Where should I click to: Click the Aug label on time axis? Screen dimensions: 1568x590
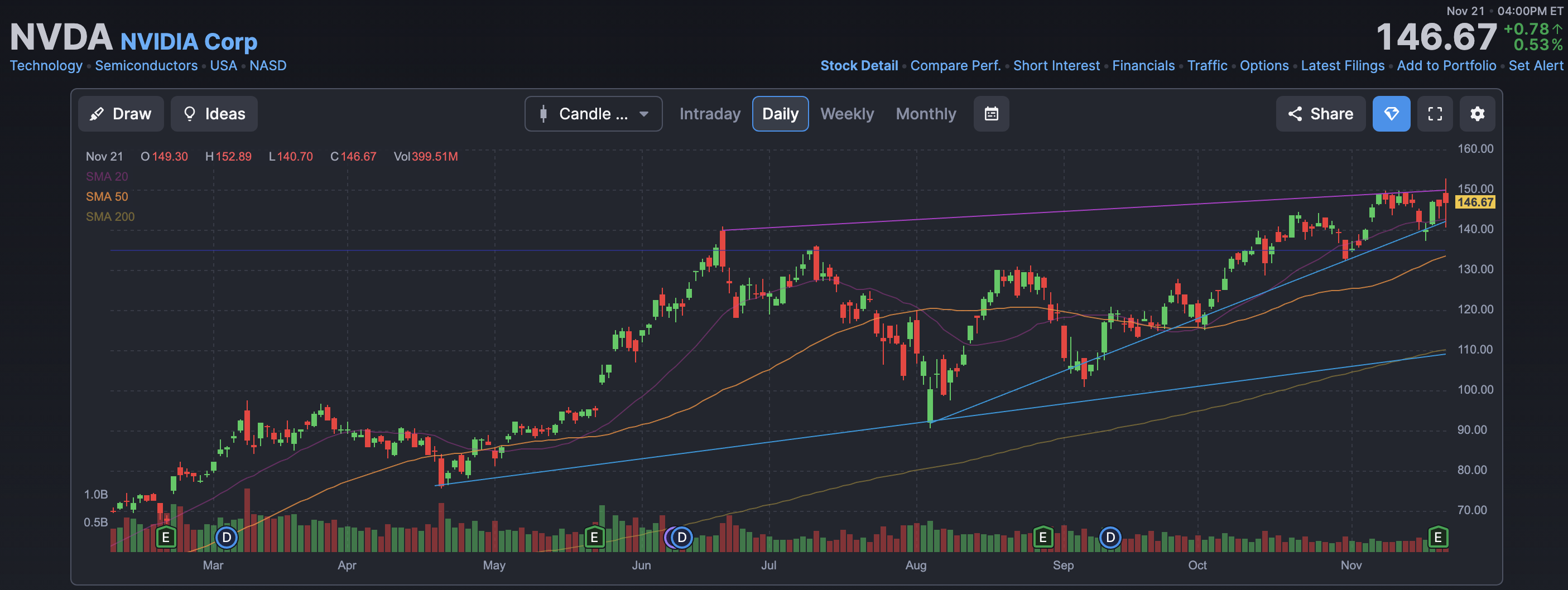(916, 565)
